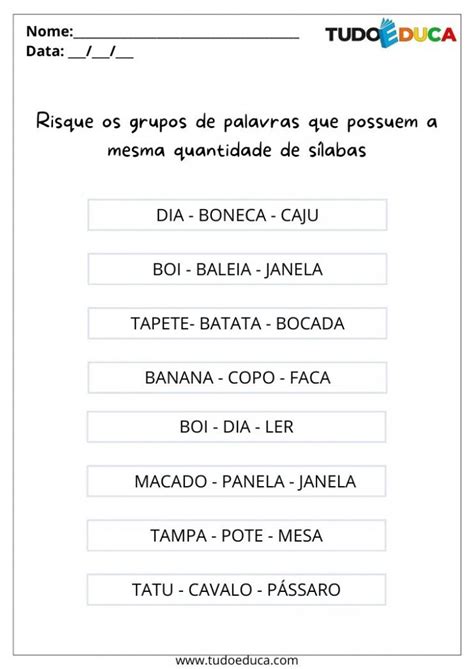Select the TAPETE- BATATA - BOCADA box
474x669 pixels.
coord(237,323)
